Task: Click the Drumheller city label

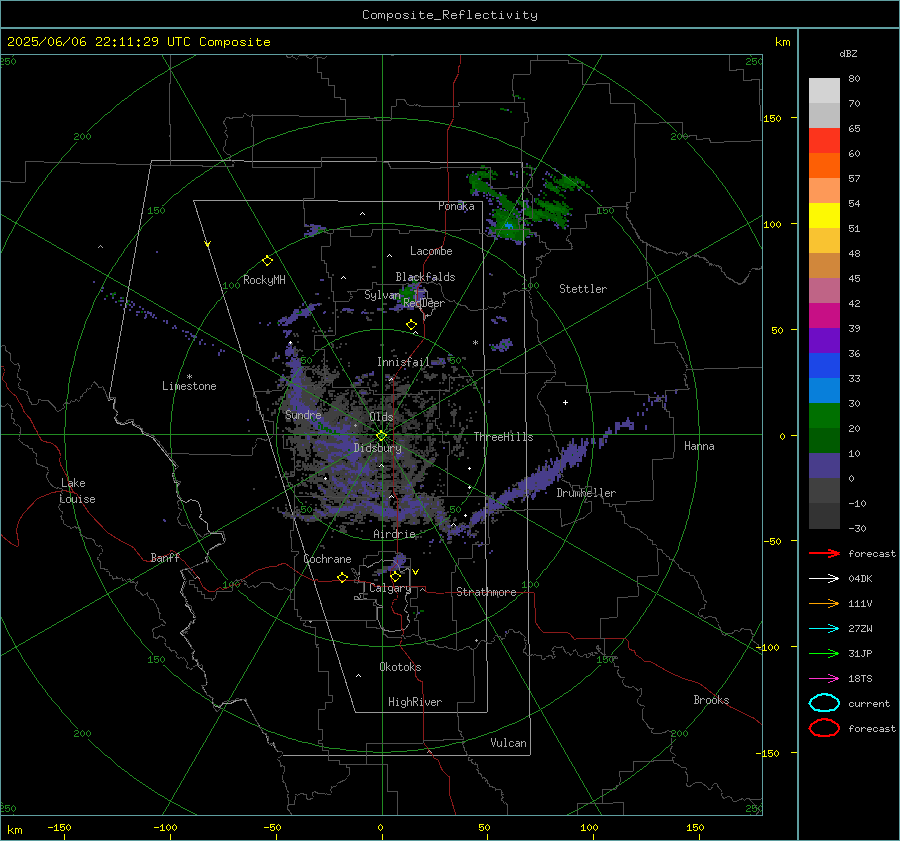Action: coord(586,493)
